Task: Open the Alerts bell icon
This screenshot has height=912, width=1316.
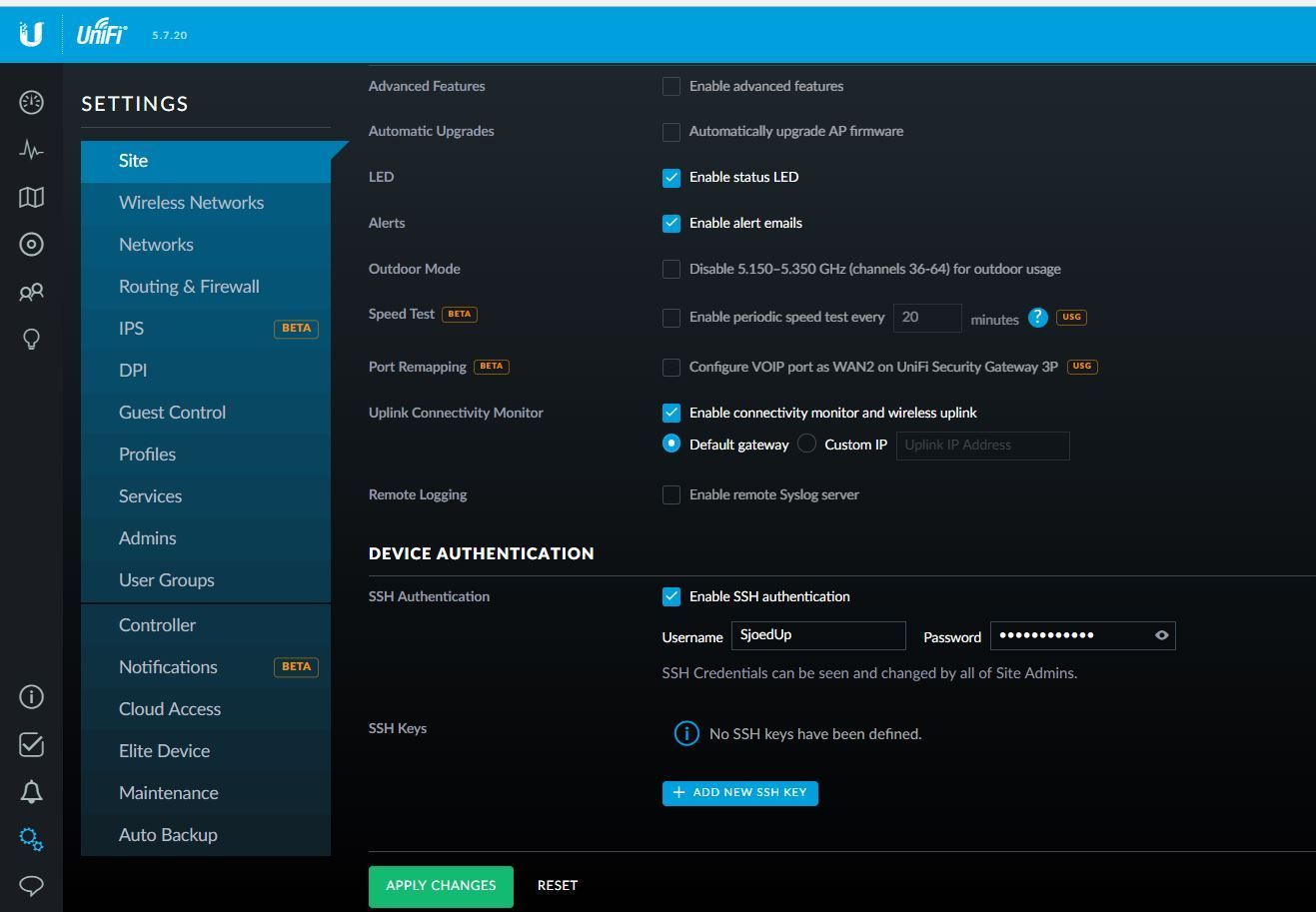Action: pyautogui.click(x=31, y=792)
